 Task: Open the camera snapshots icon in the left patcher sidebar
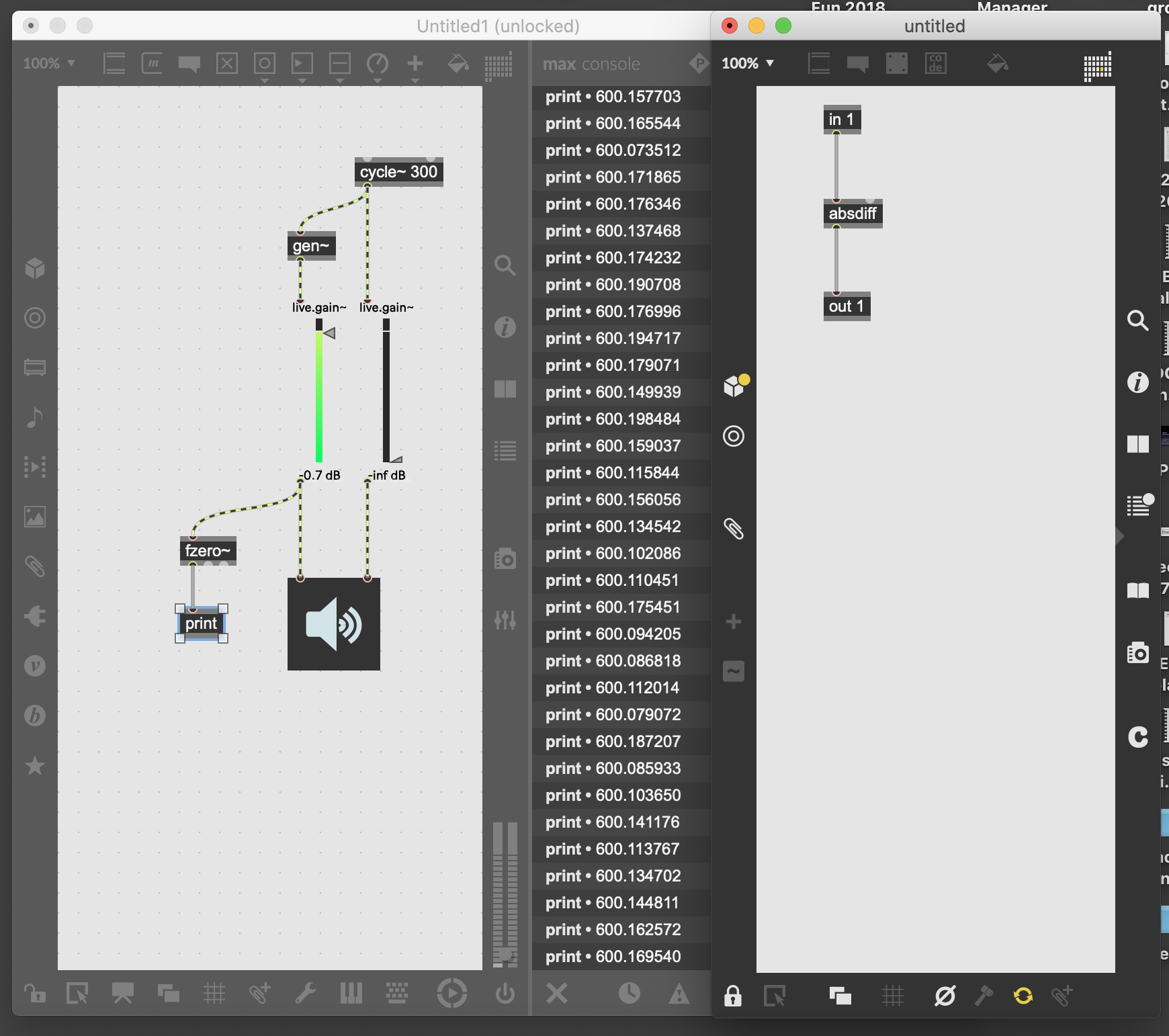tap(505, 558)
